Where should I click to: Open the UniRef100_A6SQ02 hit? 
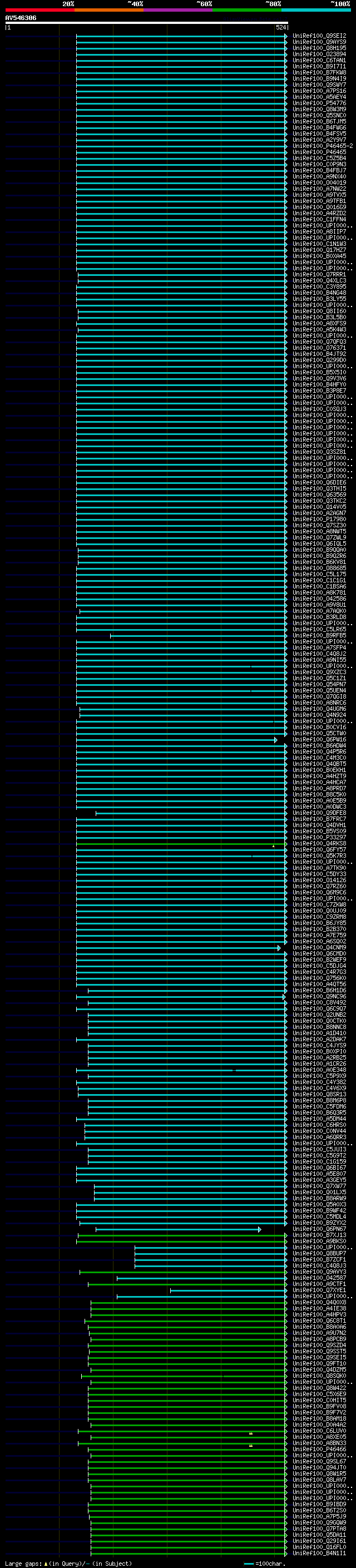pyautogui.click(x=319, y=942)
